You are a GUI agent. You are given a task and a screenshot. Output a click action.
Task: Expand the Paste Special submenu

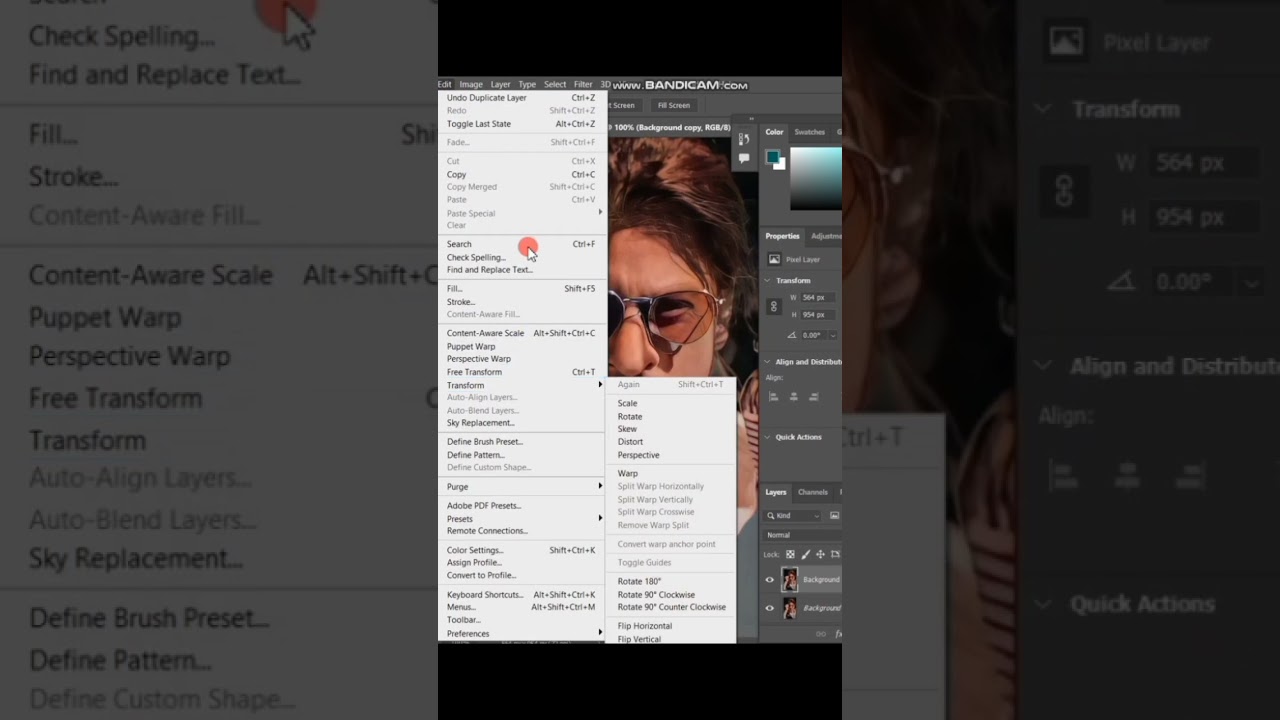(522, 213)
